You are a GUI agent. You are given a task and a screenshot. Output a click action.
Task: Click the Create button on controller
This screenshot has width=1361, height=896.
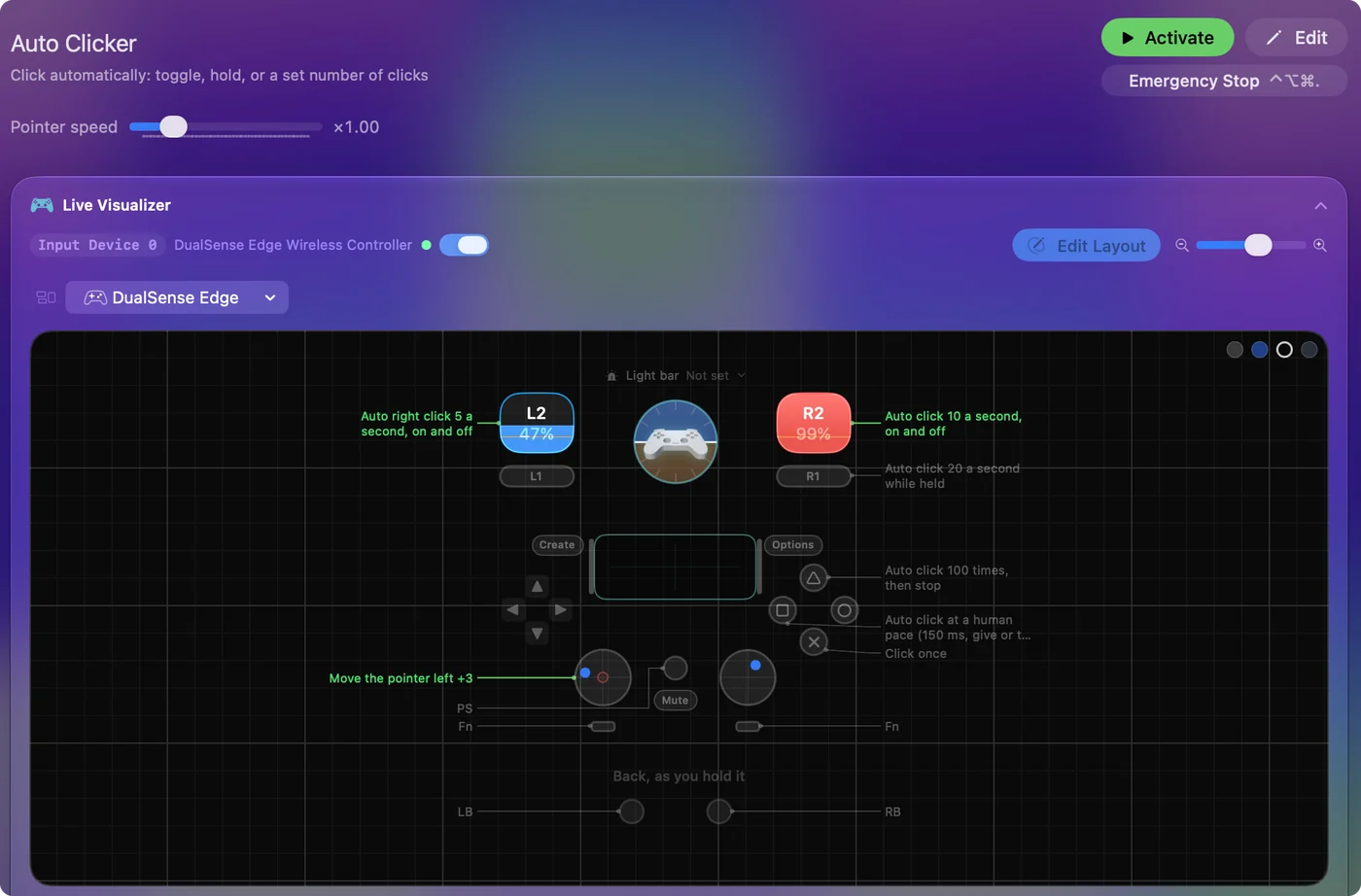click(x=557, y=545)
